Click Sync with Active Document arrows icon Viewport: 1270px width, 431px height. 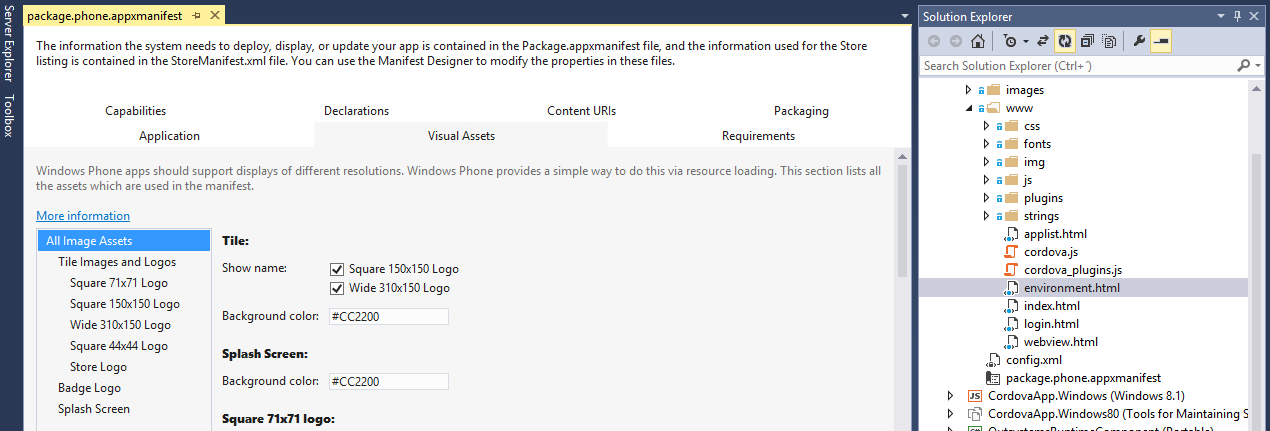[x=1042, y=41]
